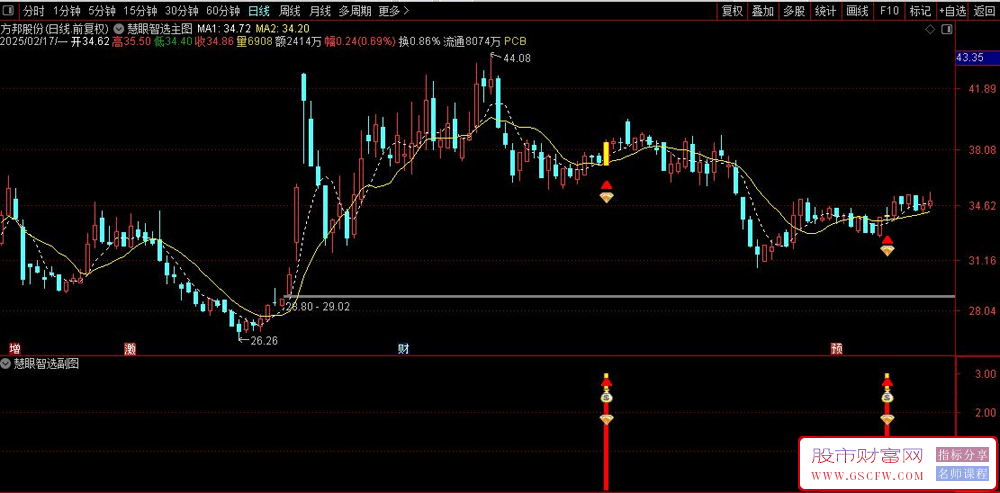The width and height of the screenshot is (1000, 493).
Task: Click the 复权 adjustment button
Action: (732, 10)
